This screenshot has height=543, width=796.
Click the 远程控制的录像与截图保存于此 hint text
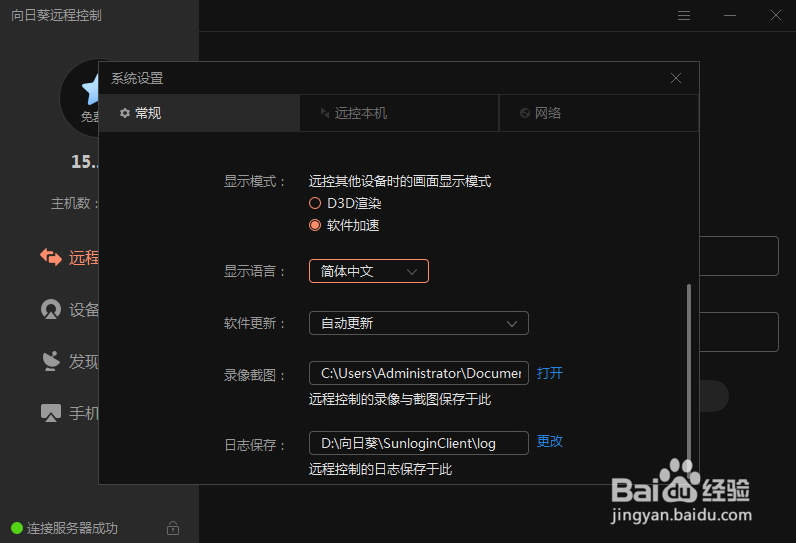[x=400, y=399]
